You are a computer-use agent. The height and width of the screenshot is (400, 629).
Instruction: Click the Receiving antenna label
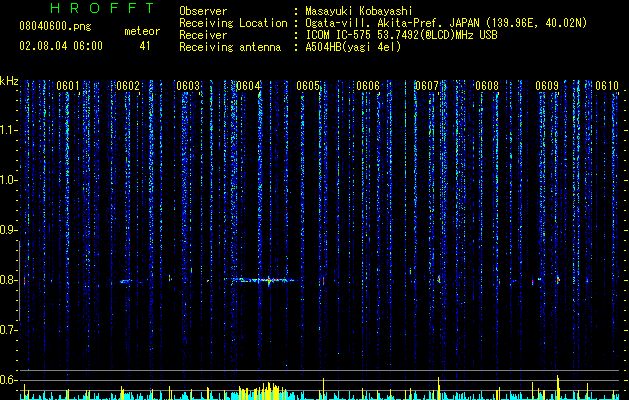(230, 47)
